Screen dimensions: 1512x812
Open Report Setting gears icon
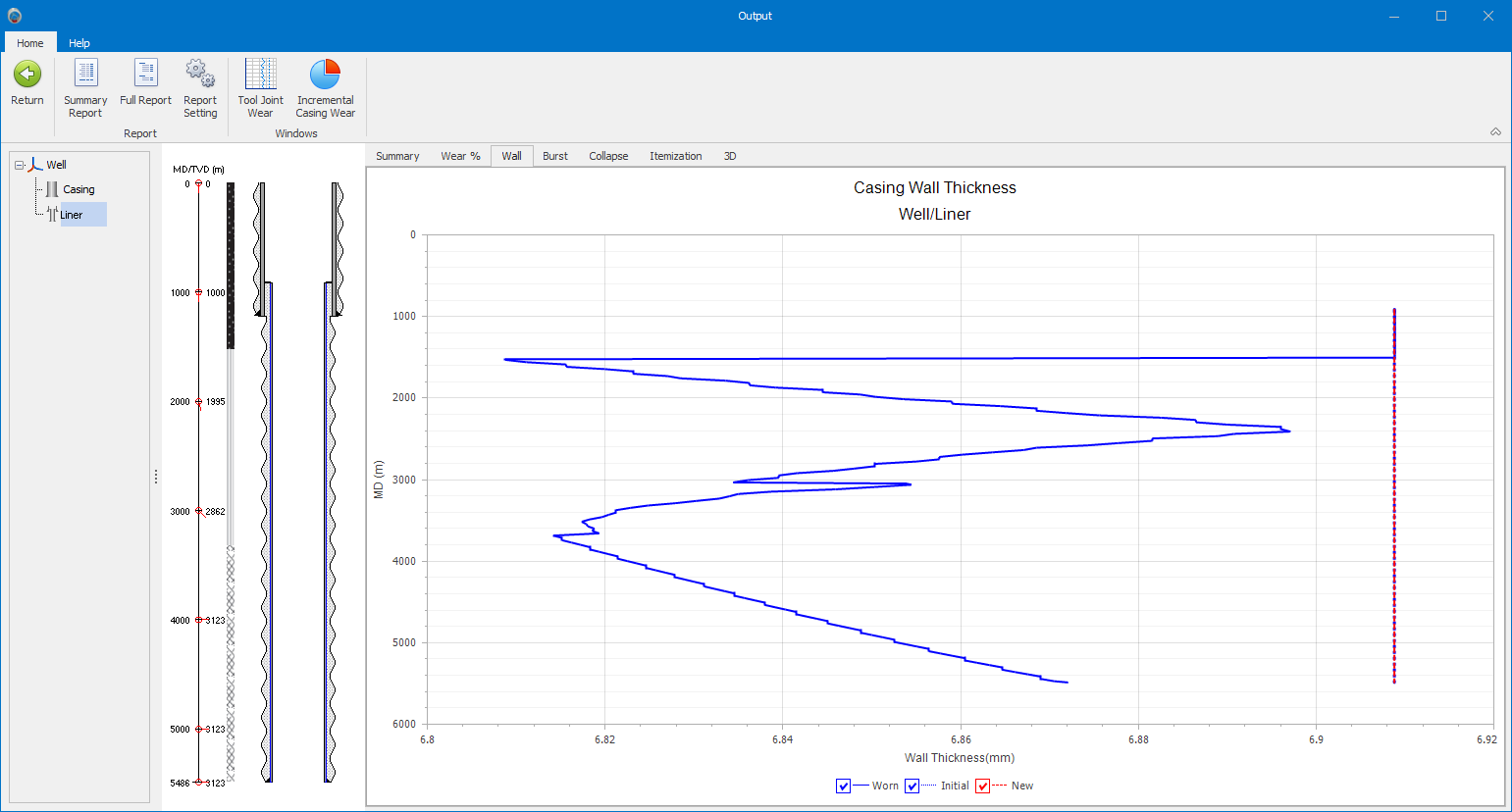pyautogui.click(x=200, y=75)
